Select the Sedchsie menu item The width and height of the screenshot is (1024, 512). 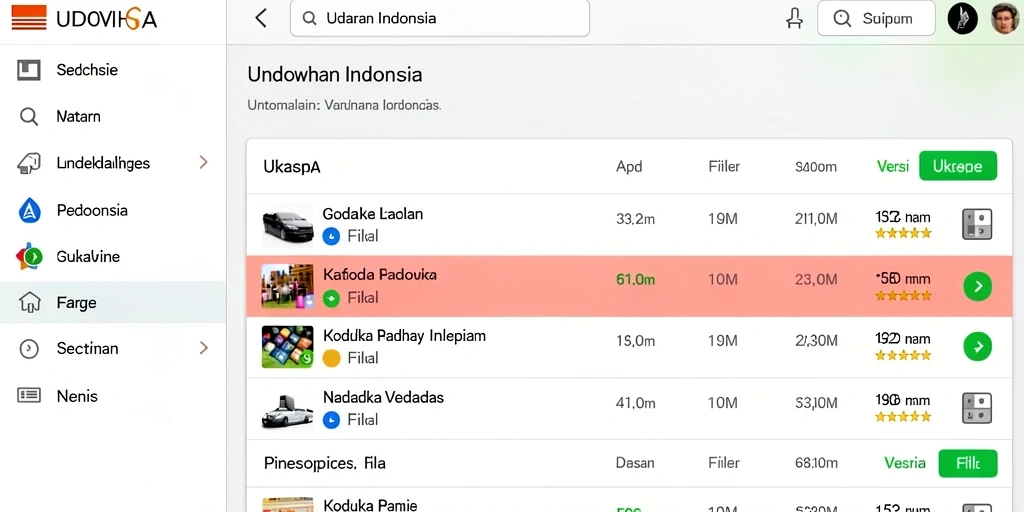tap(113, 70)
